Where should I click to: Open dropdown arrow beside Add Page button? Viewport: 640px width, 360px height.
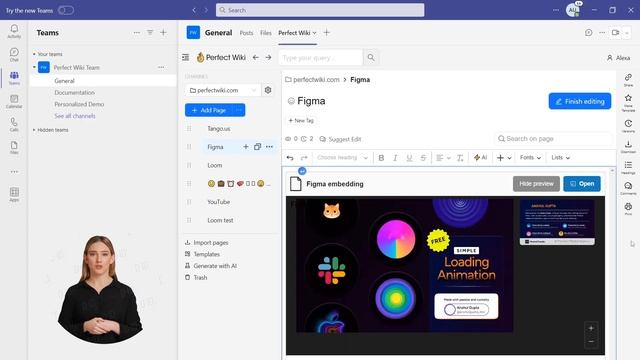click(239, 110)
